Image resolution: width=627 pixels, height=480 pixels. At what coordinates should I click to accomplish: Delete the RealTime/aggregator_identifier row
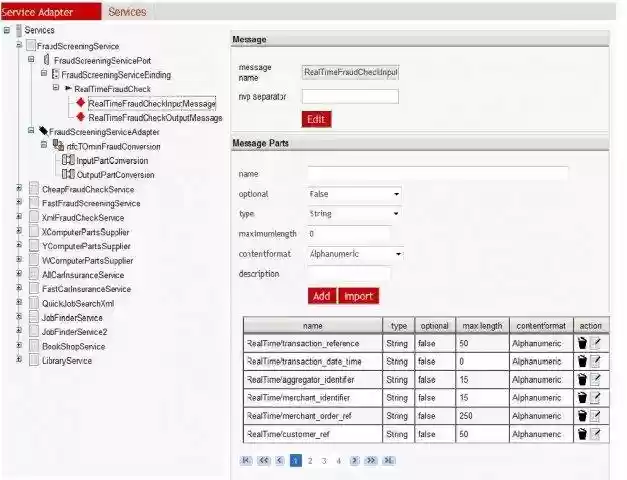[x=582, y=379]
